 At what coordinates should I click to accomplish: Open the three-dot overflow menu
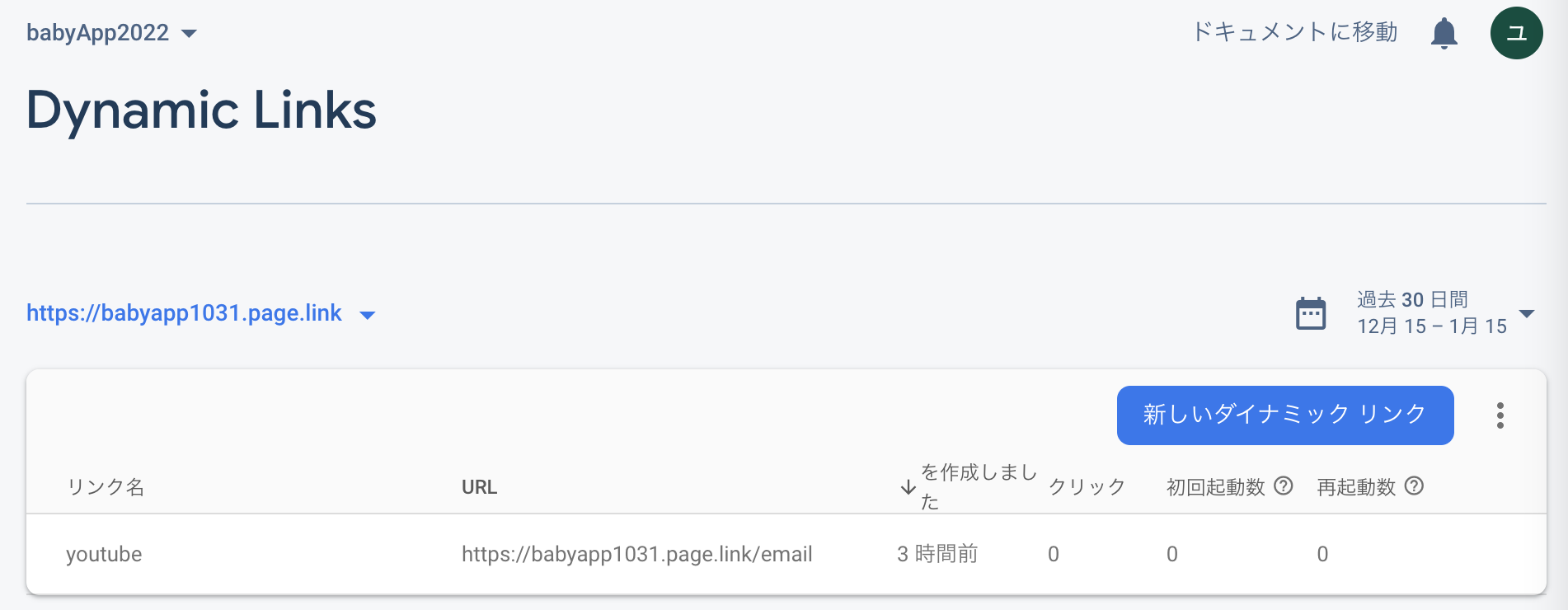point(1500,415)
